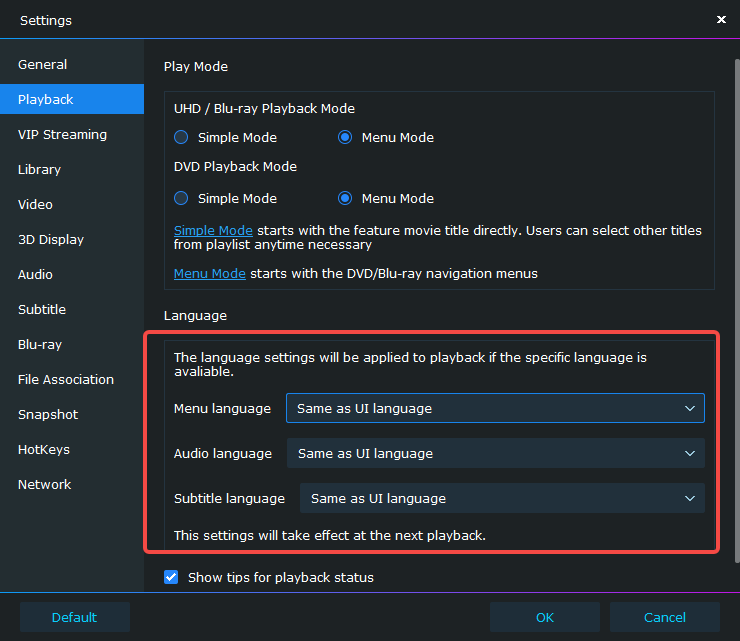
Task: Open the Subtitle settings page
Action: click(42, 310)
